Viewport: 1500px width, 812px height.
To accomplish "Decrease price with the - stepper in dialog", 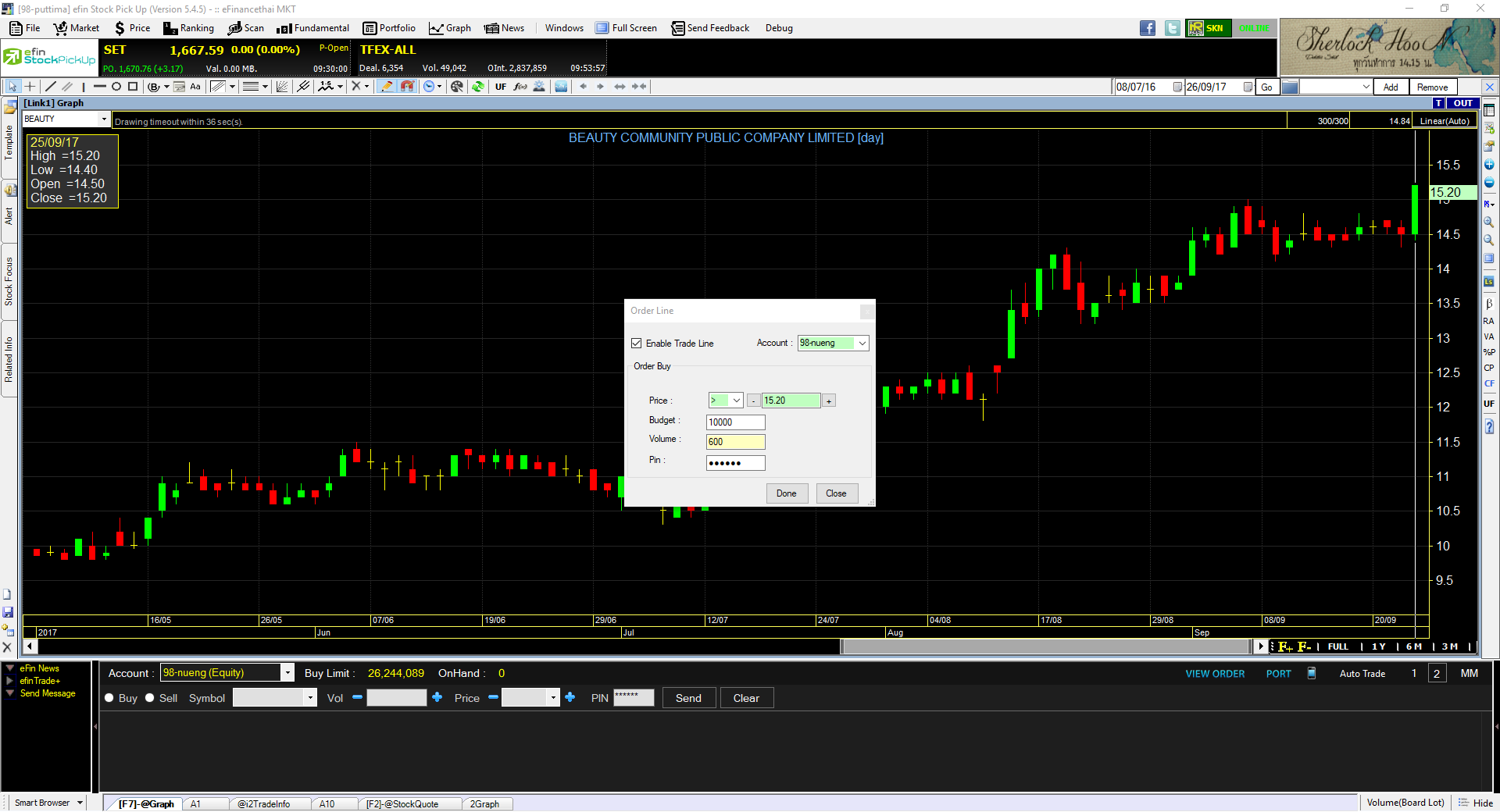I will [753, 401].
